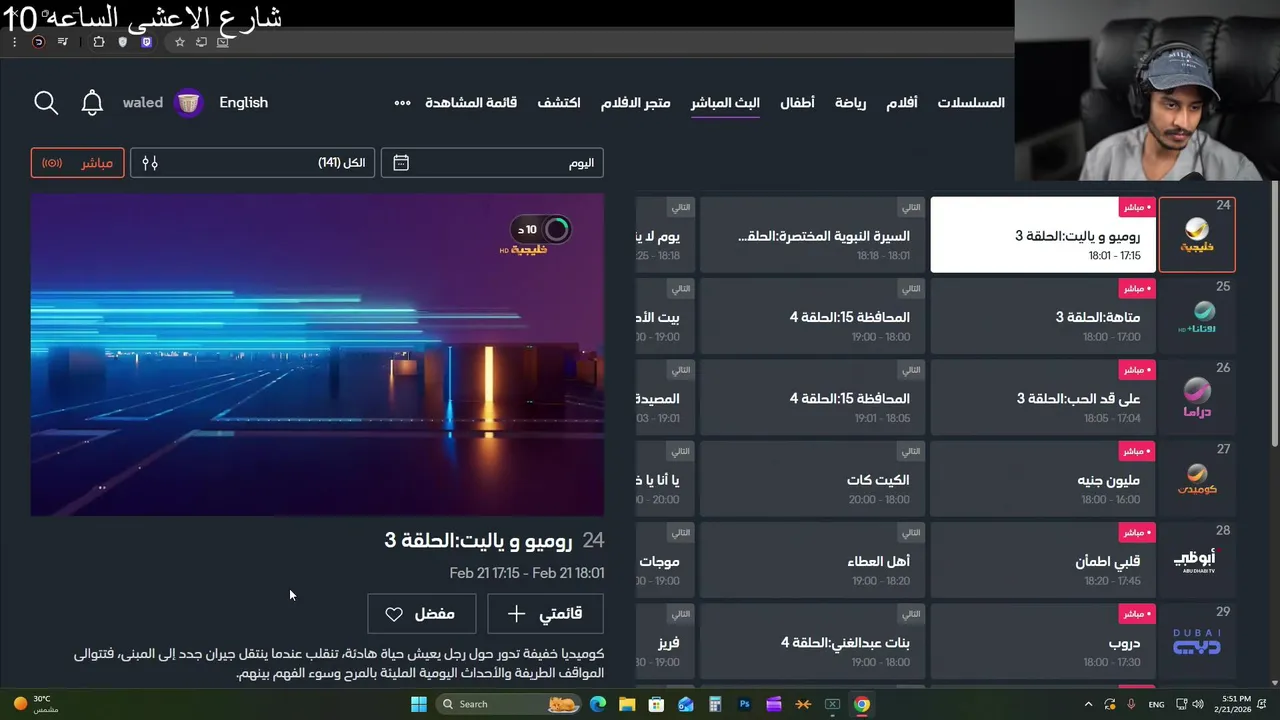Image resolution: width=1280 pixels, height=720 pixels.
Task: Select next program بنات عبدالغني:الحلقة 4
Action: tap(812, 641)
